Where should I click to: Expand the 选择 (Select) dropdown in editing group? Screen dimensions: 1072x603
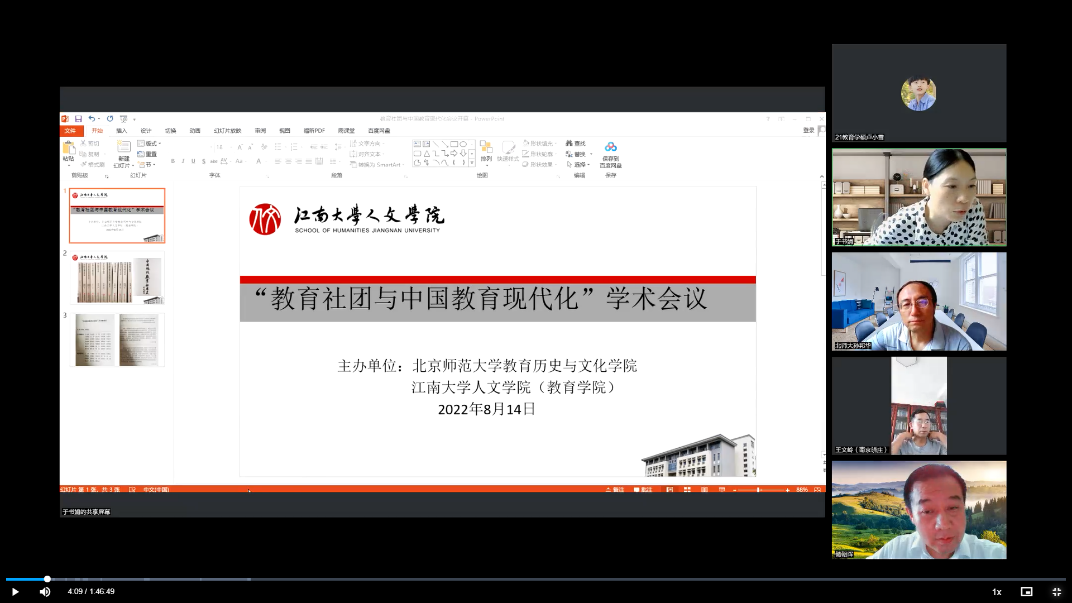click(x=579, y=164)
